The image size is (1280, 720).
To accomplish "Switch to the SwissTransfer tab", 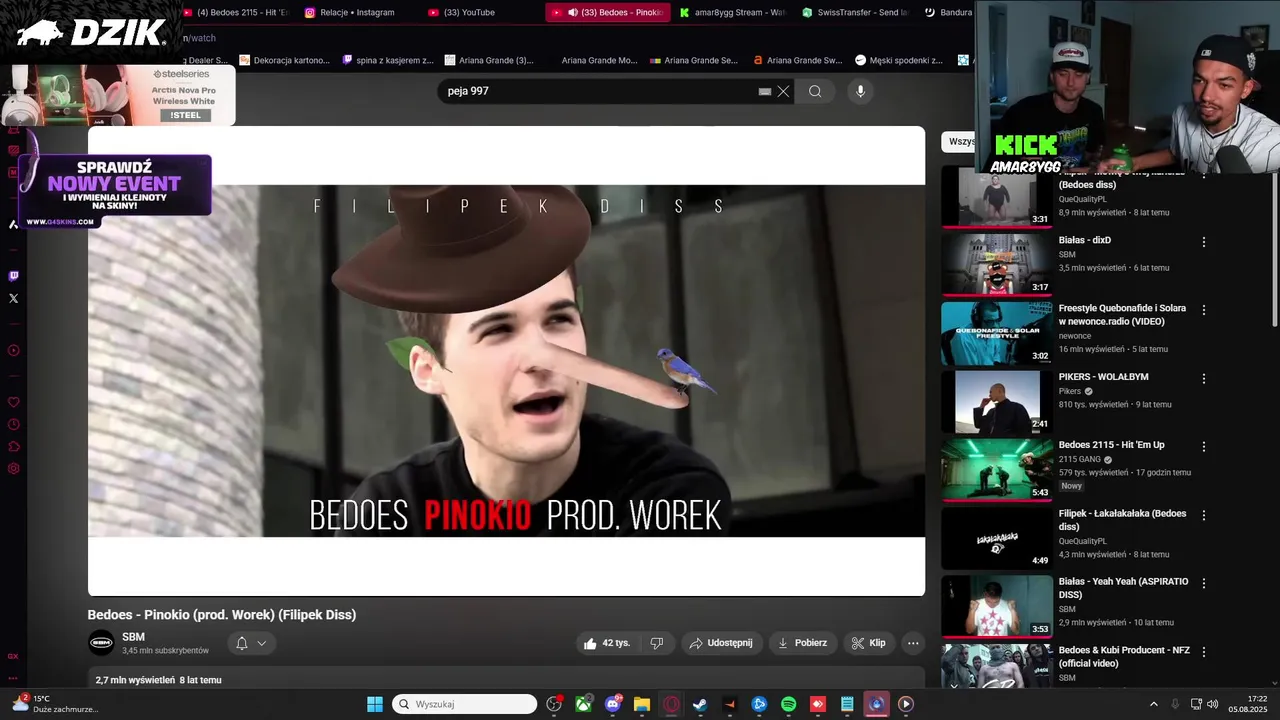I will 855,12.
